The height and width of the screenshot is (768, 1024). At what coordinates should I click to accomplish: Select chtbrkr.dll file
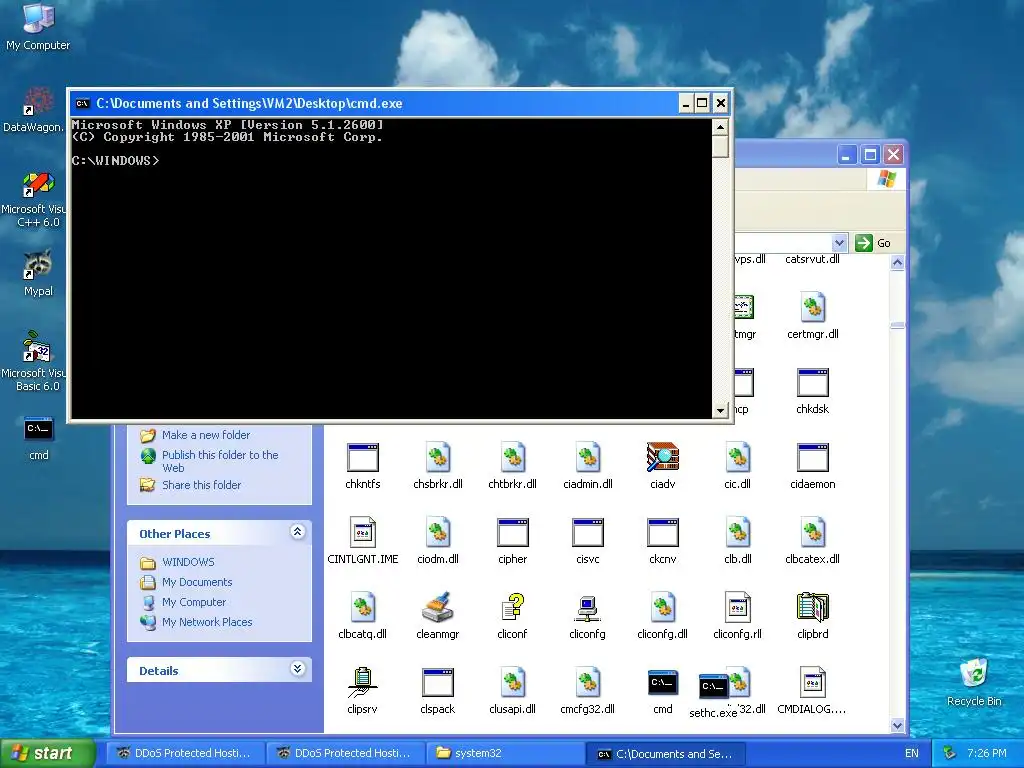513,466
